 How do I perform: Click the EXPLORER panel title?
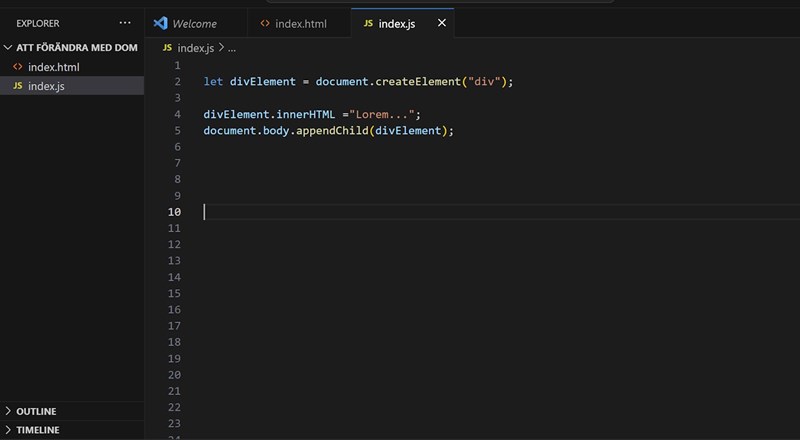click(38, 22)
